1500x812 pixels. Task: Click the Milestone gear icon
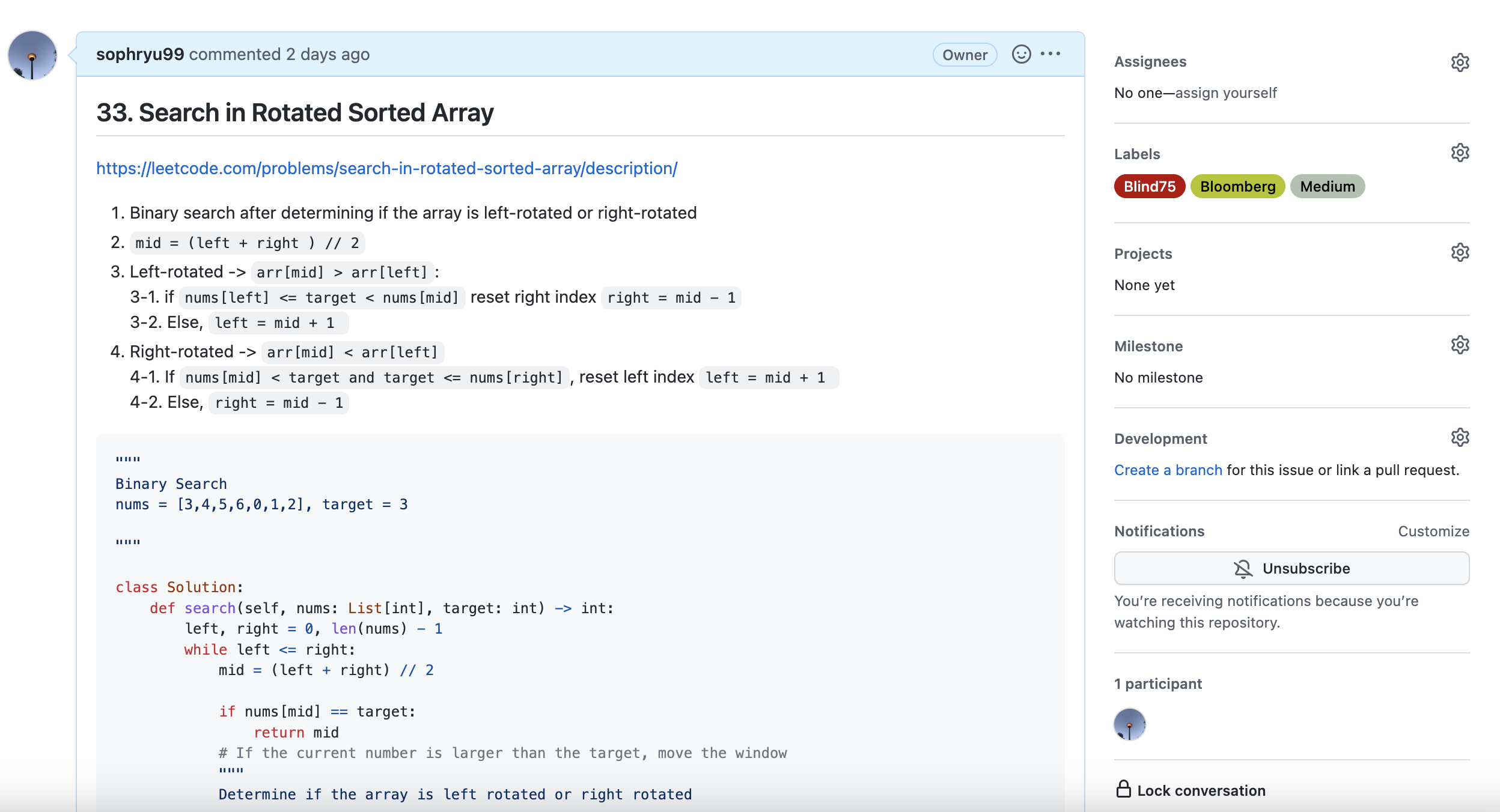(x=1460, y=345)
